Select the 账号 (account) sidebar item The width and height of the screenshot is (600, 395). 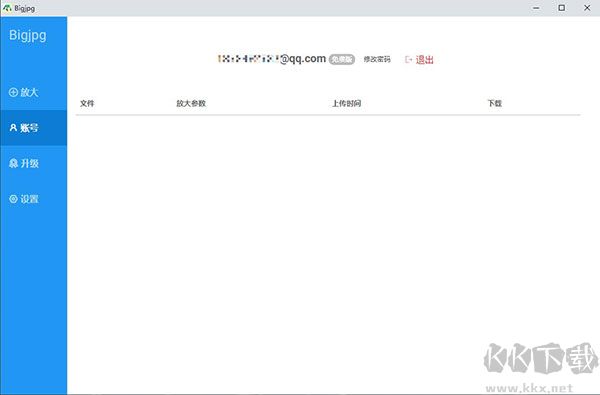[33, 128]
